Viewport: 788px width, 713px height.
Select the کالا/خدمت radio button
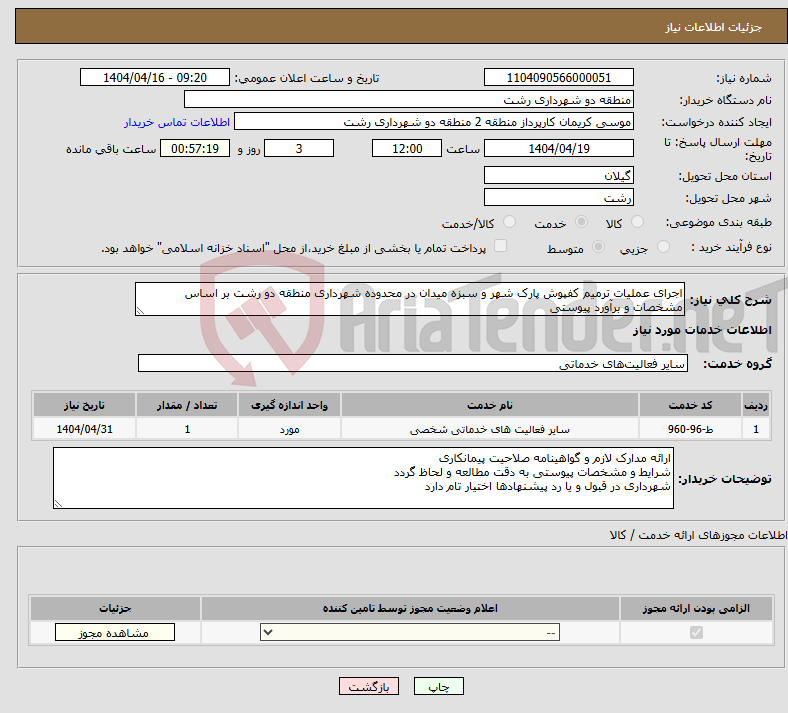(x=510, y=222)
